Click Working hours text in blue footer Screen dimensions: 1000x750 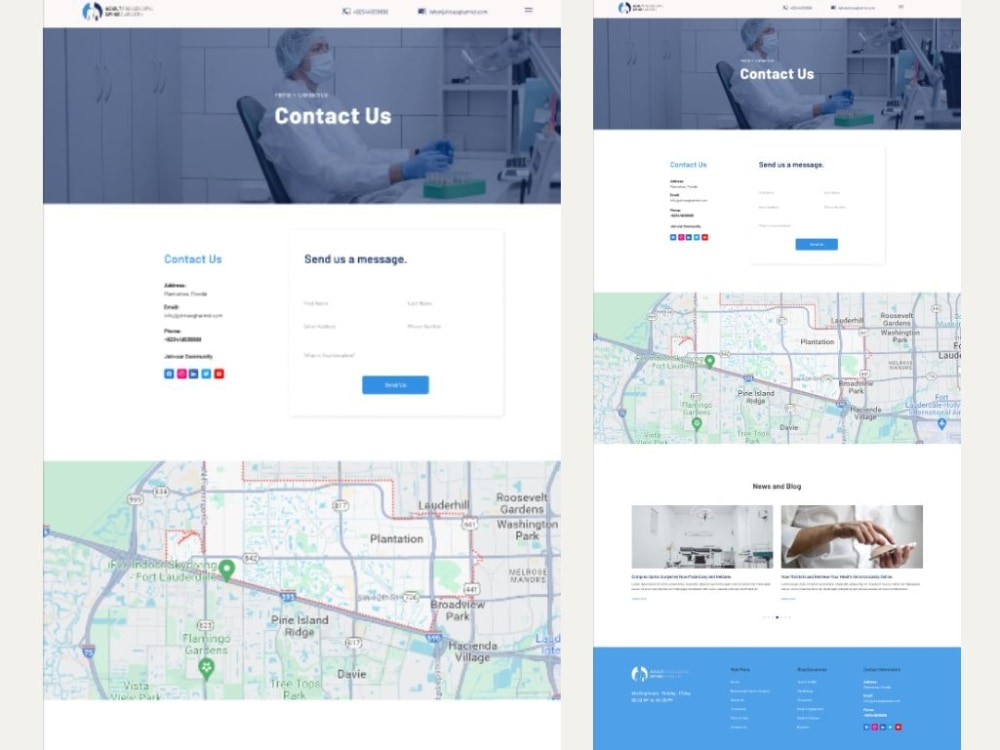pyautogui.click(x=661, y=696)
